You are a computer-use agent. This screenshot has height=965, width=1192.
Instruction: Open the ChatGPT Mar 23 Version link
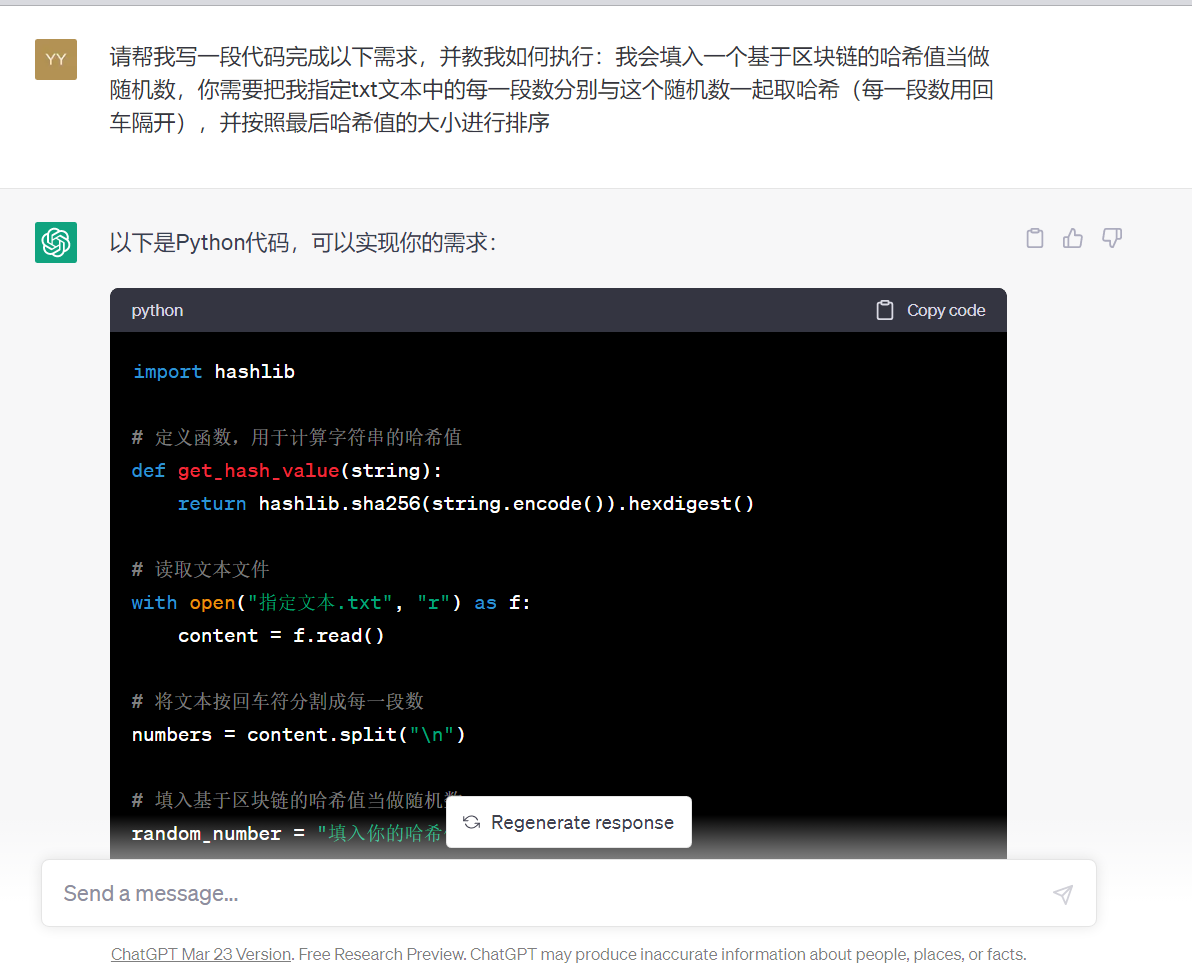click(201, 954)
